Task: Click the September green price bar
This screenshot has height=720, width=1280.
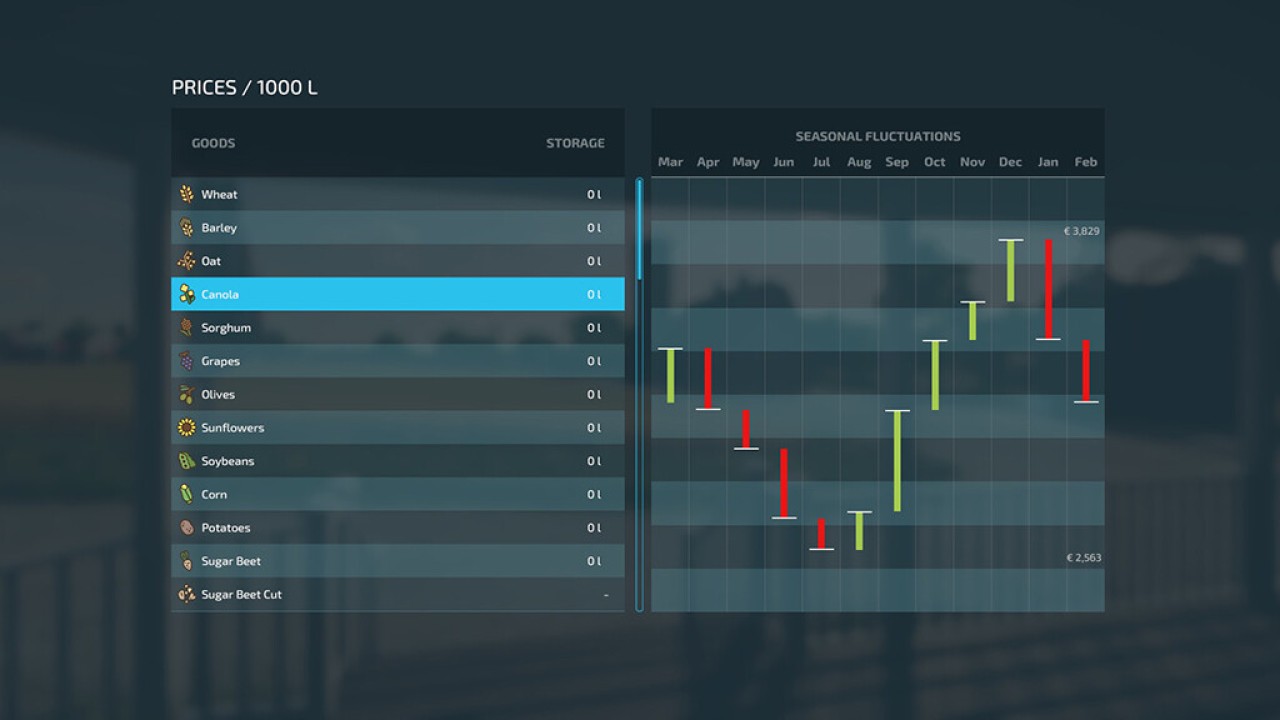Action: 897,461
